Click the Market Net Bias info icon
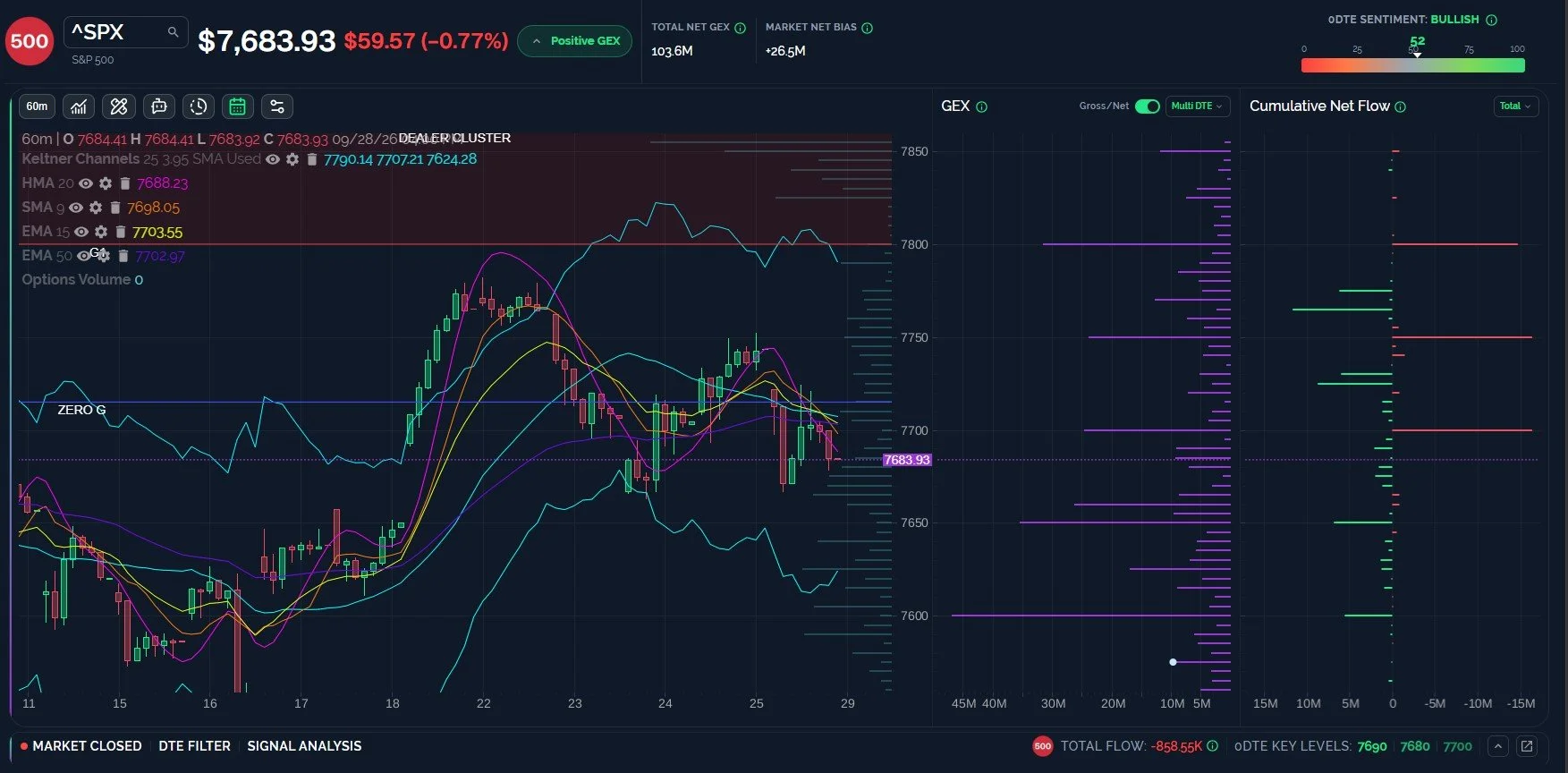Screen dimensions: 1568x773 click(x=867, y=28)
